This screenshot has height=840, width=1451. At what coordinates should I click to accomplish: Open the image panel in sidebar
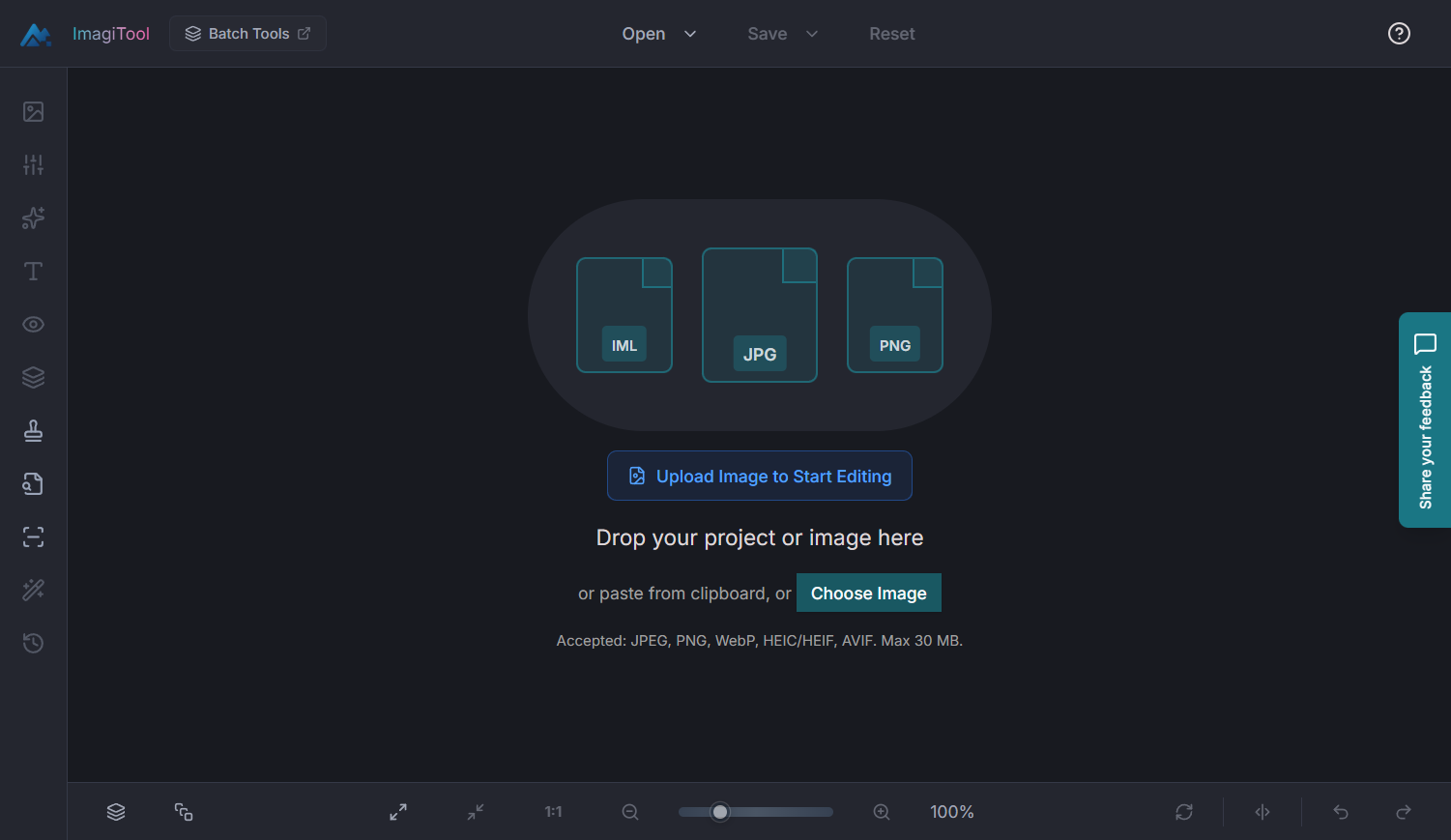pyautogui.click(x=34, y=112)
